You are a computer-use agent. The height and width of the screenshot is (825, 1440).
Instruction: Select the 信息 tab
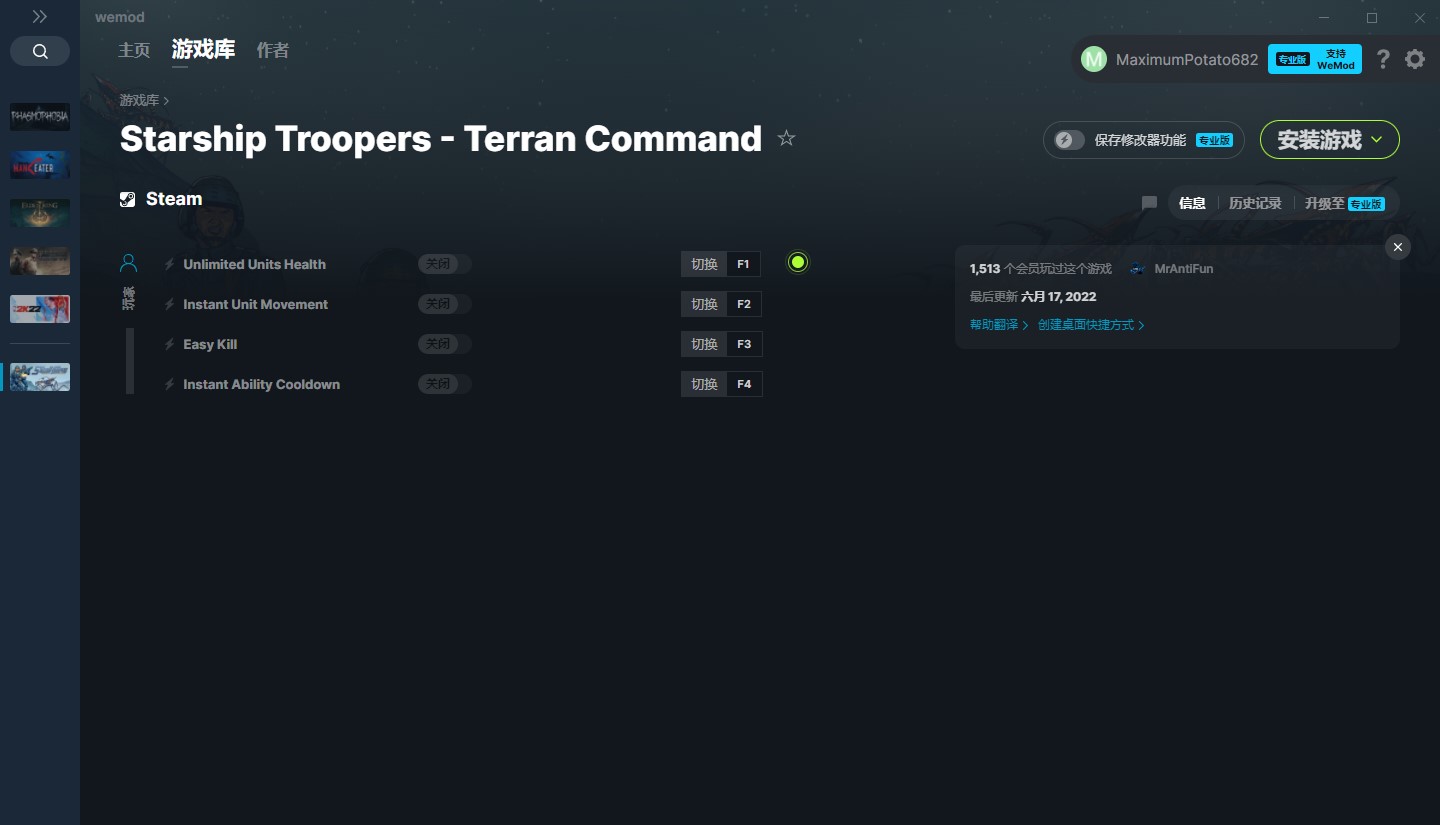(1192, 203)
